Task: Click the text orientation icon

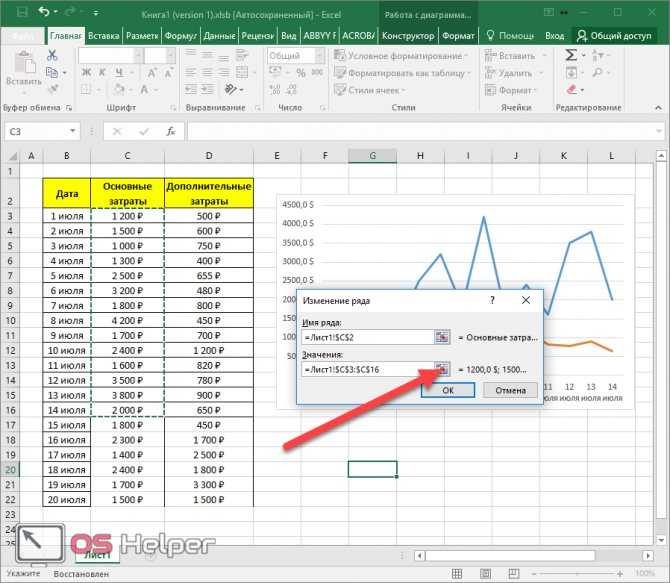Action: coord(231,90)
